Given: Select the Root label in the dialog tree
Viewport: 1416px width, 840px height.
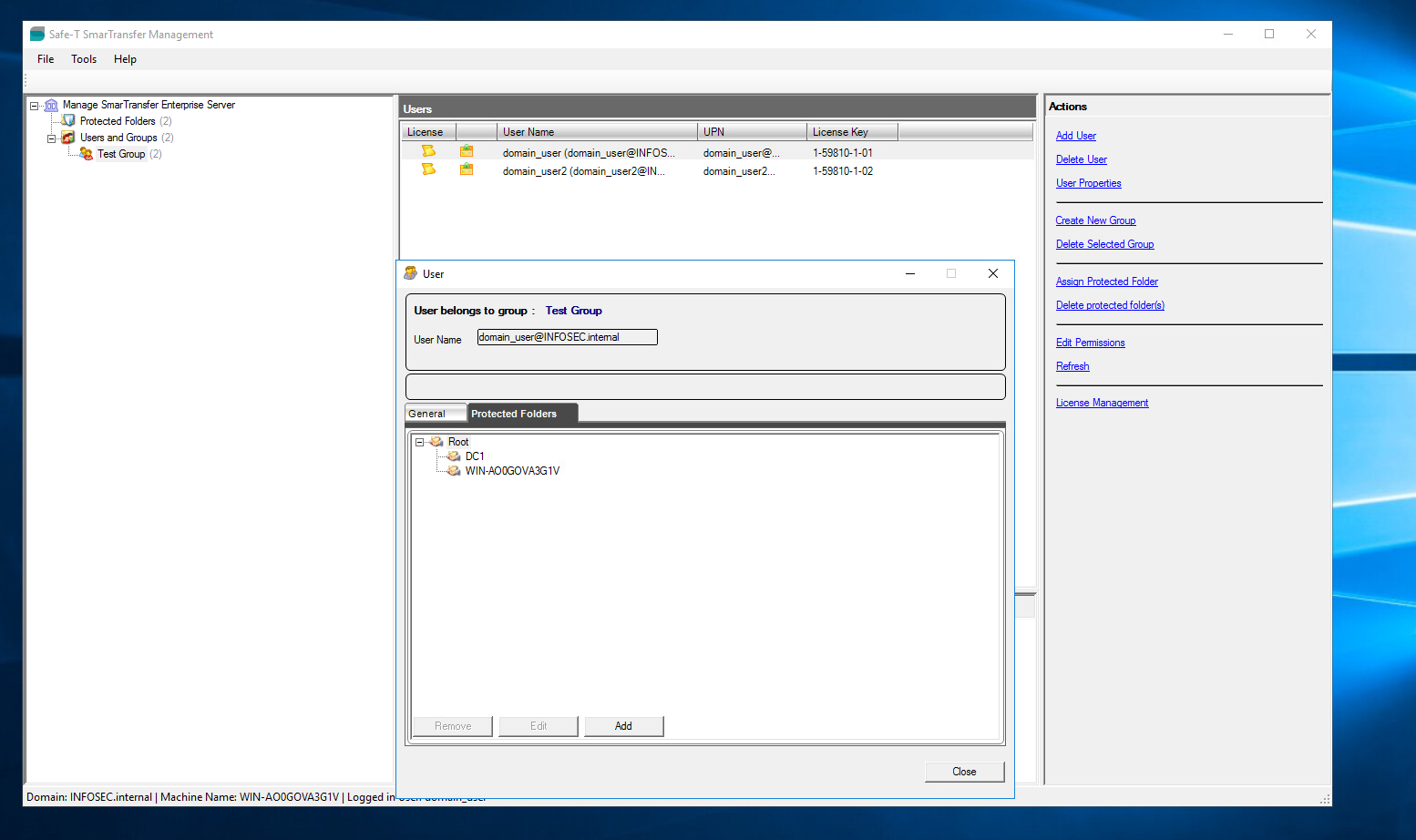Looking at the screenshot, I should tap(458, 442).
